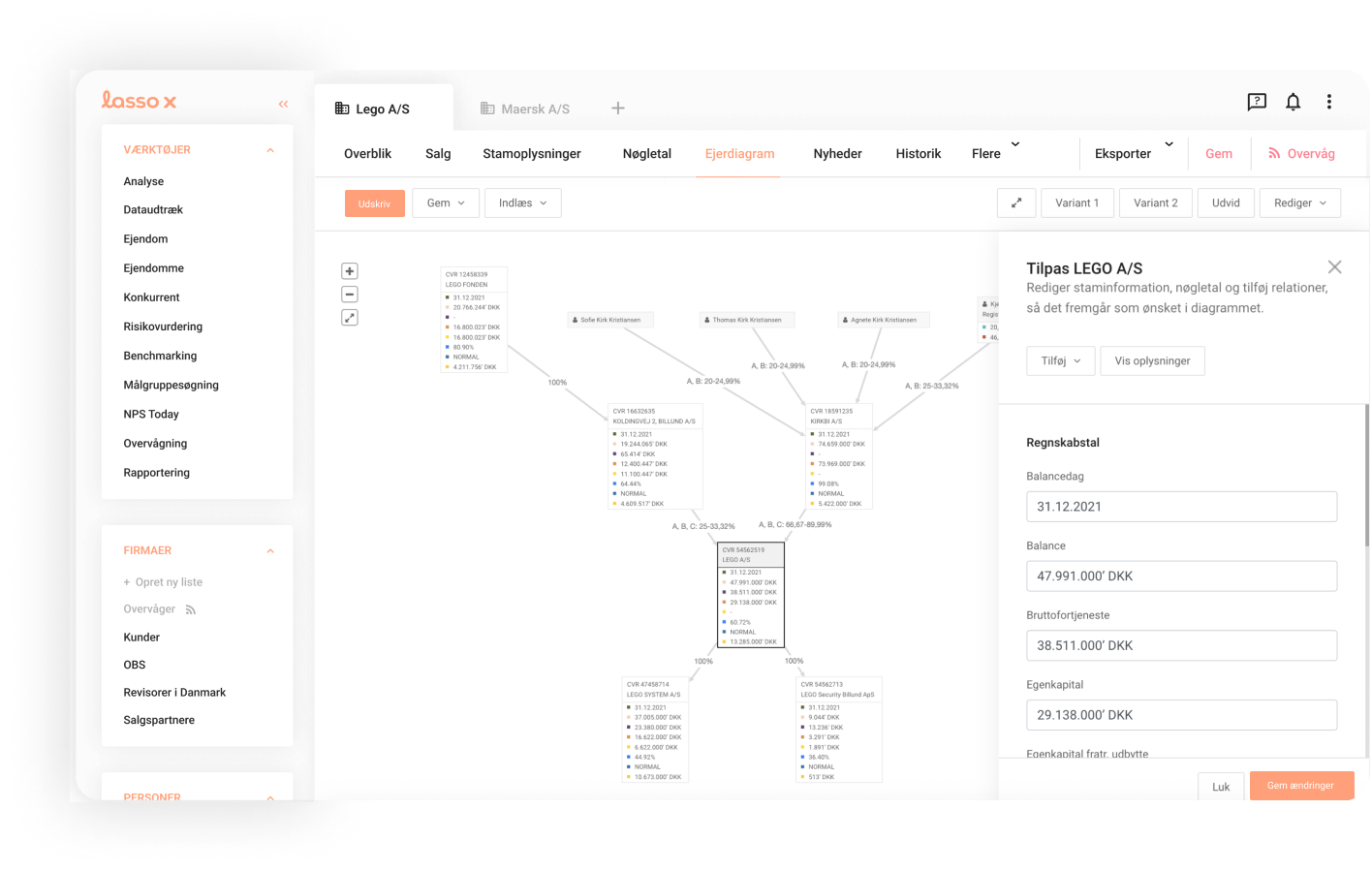The image size is (1372, 872).
Task: Select the Ejerdiagram tab
Action: (739, 153)
